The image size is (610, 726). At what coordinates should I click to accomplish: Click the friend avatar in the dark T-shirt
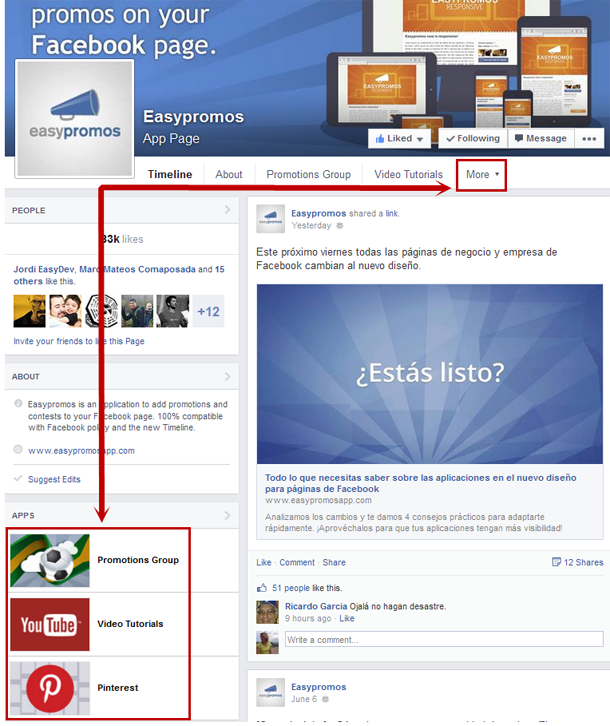pos(173,312)
